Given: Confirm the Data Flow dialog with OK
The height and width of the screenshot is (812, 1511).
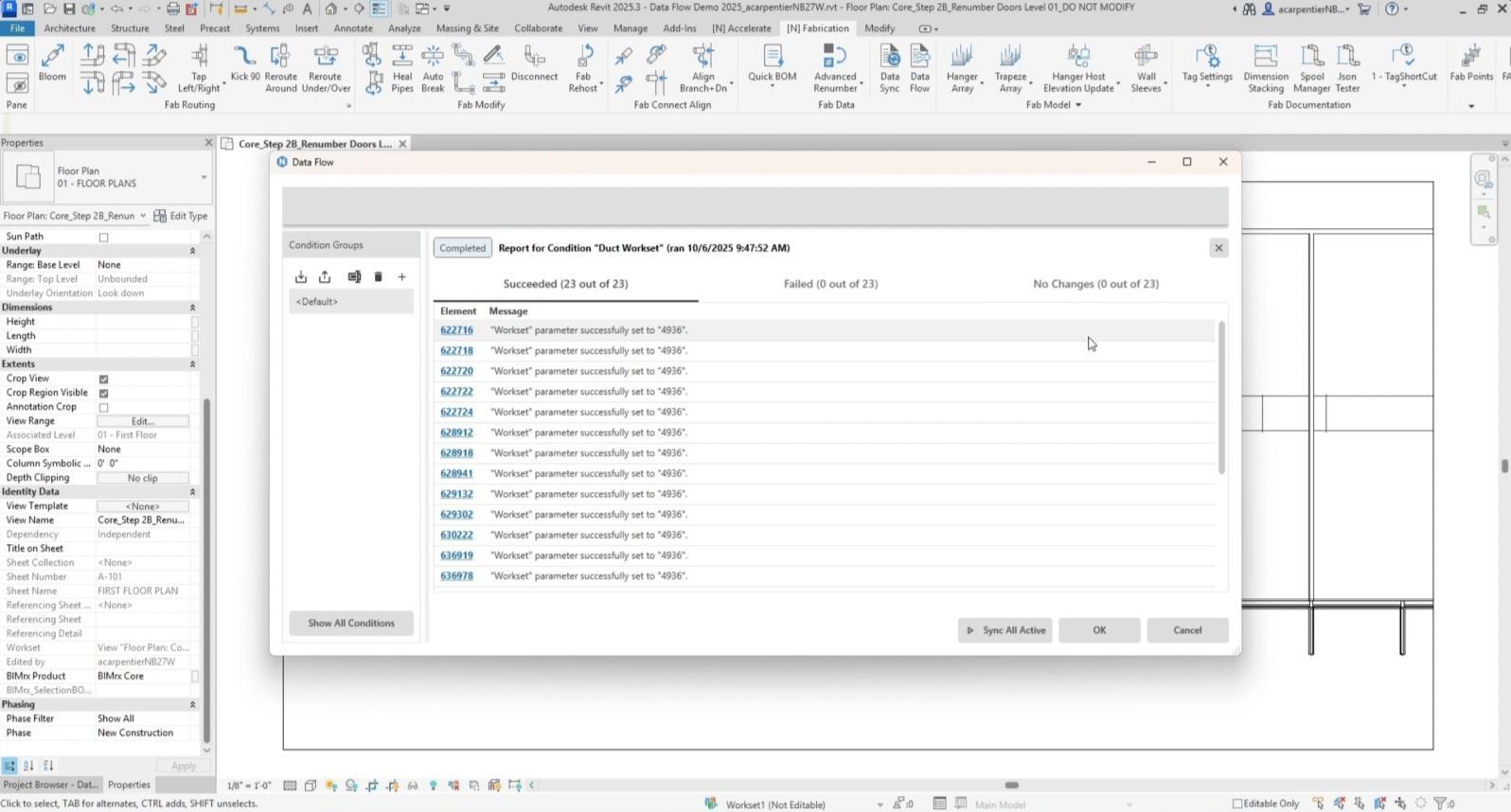Looking at the screenshot, I should pos(1099,630).
